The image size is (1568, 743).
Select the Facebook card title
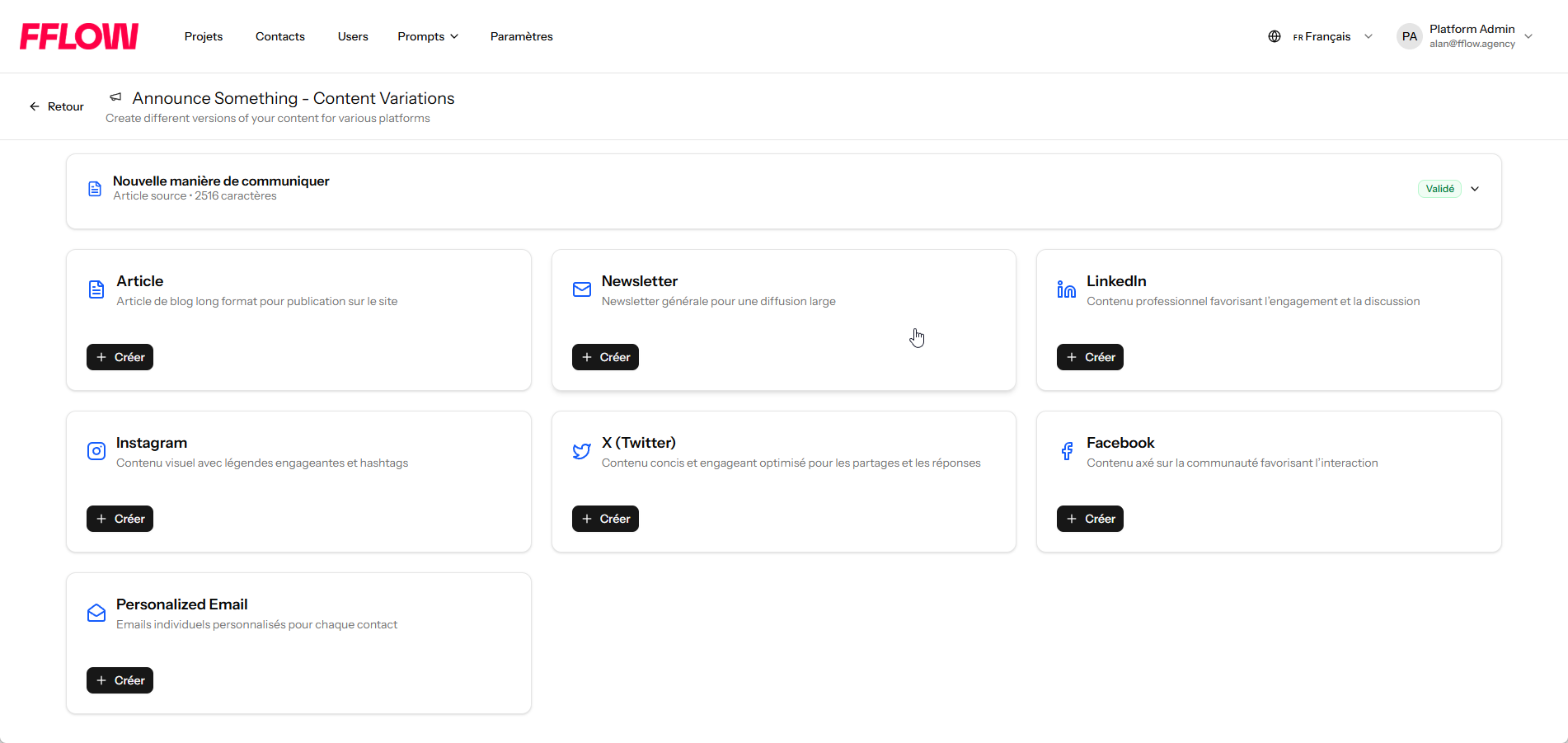(x=1120, y=443)
